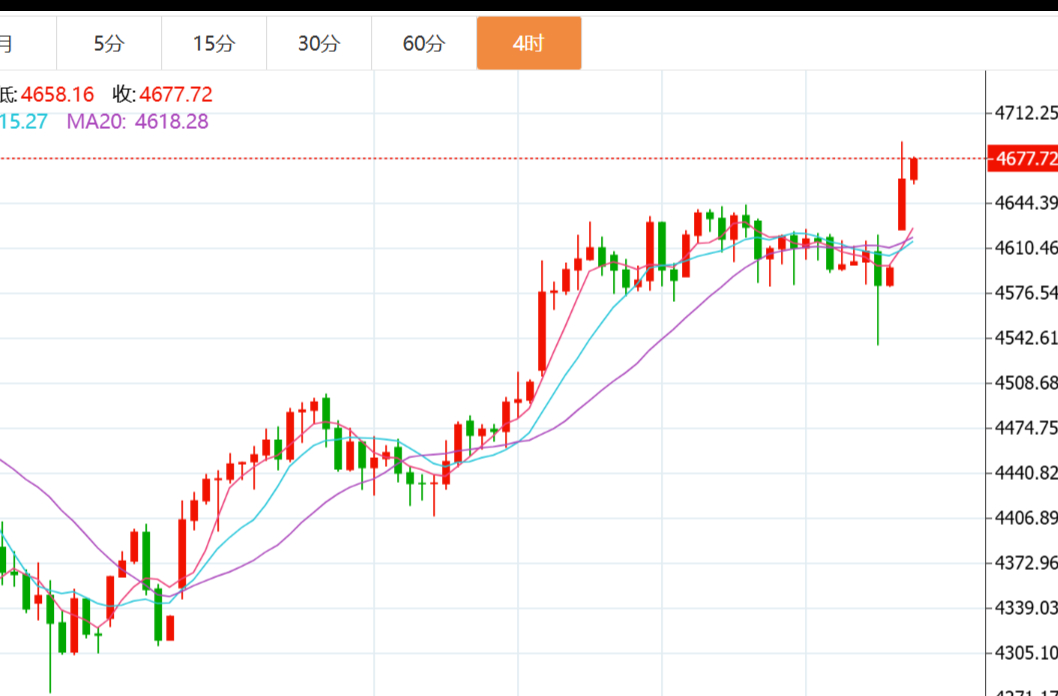Open the 30分 interval tab

[x=319, y=43]
